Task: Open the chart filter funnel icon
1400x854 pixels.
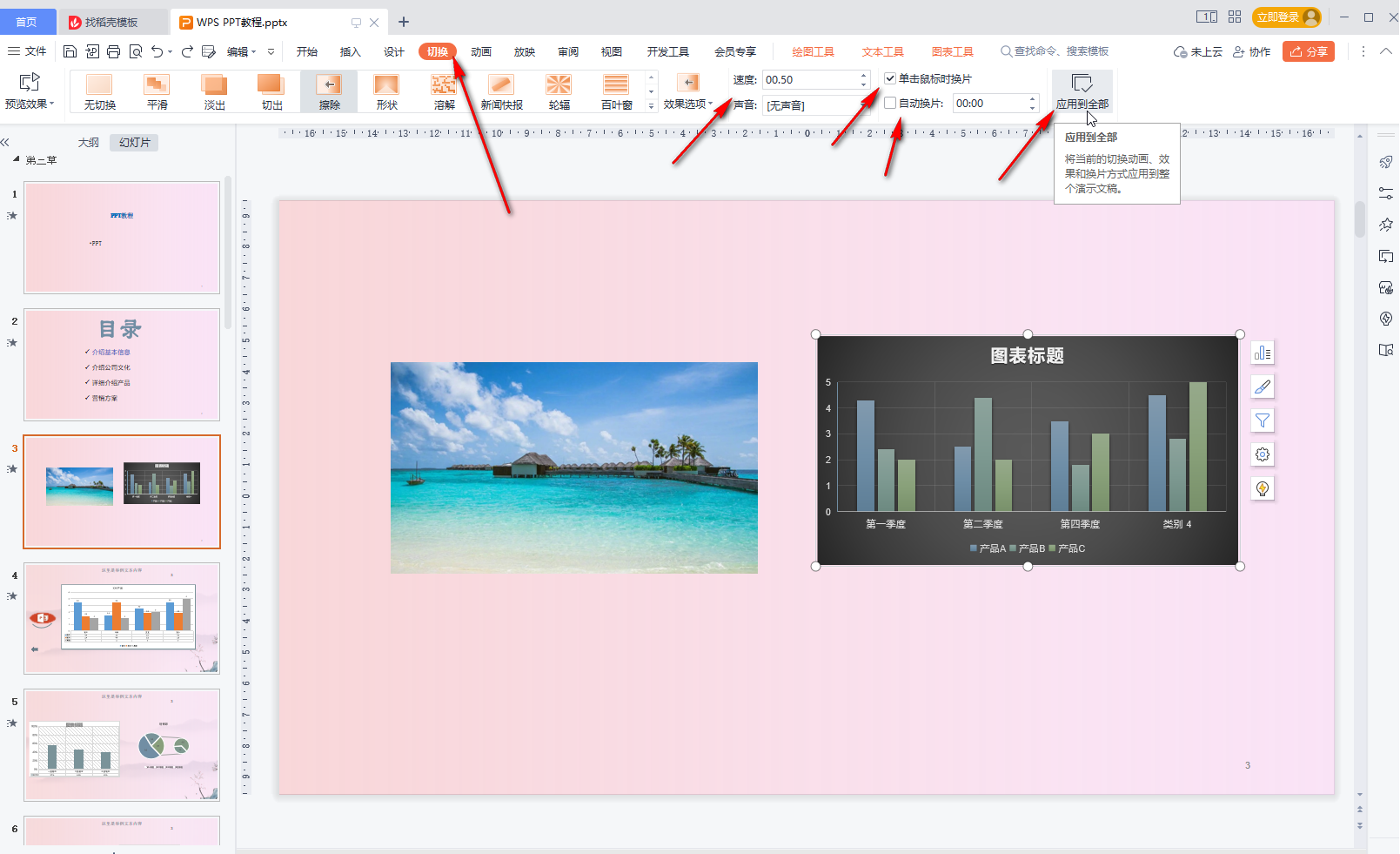Action: point(1263,420)
